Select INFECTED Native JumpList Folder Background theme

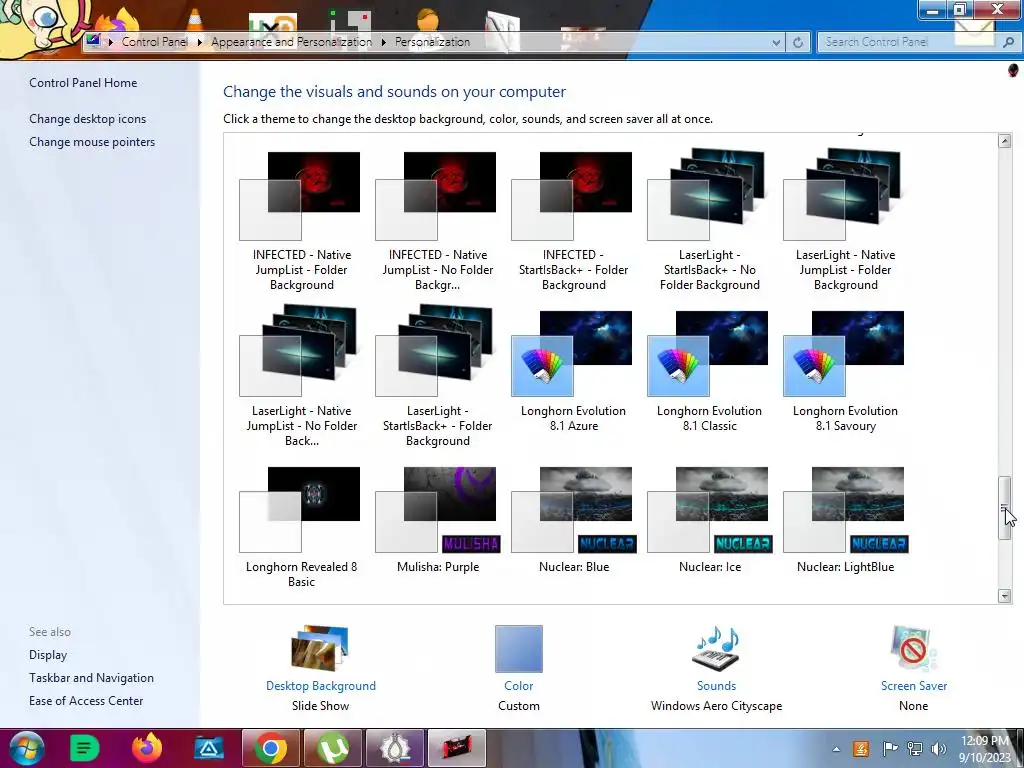pos(301,221)
